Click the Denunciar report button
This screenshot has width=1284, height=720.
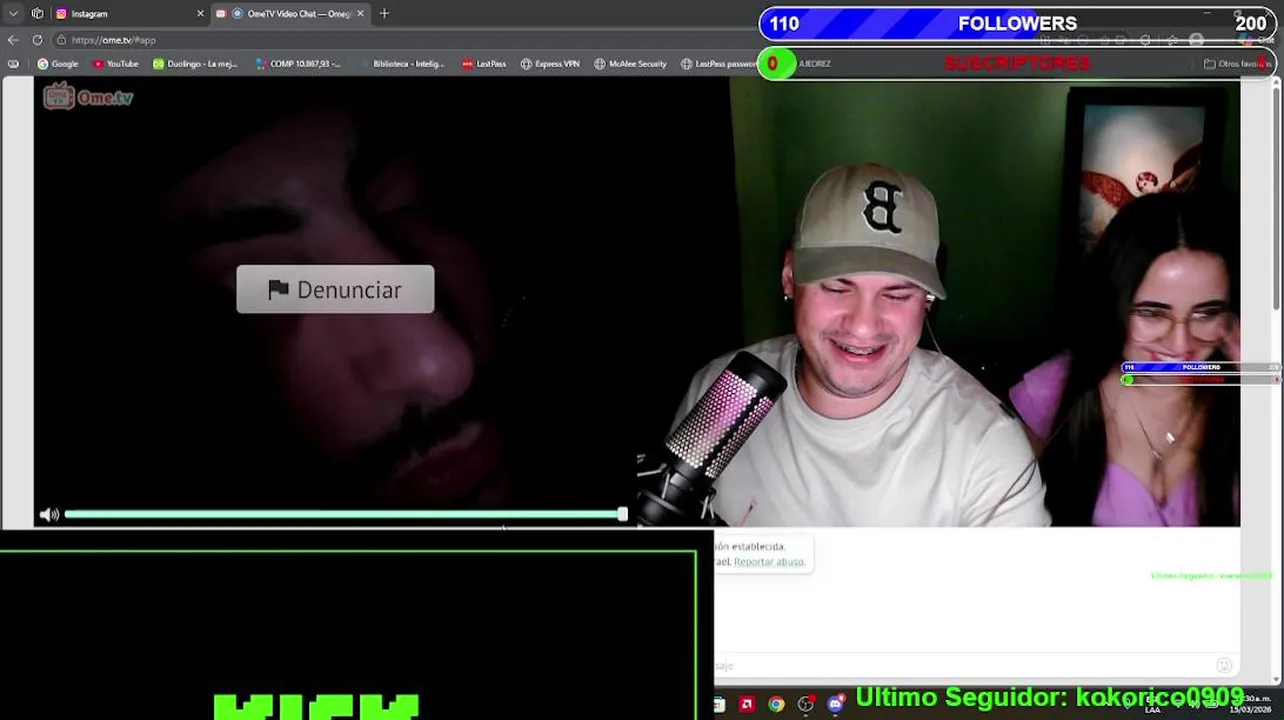pos(335,289)
